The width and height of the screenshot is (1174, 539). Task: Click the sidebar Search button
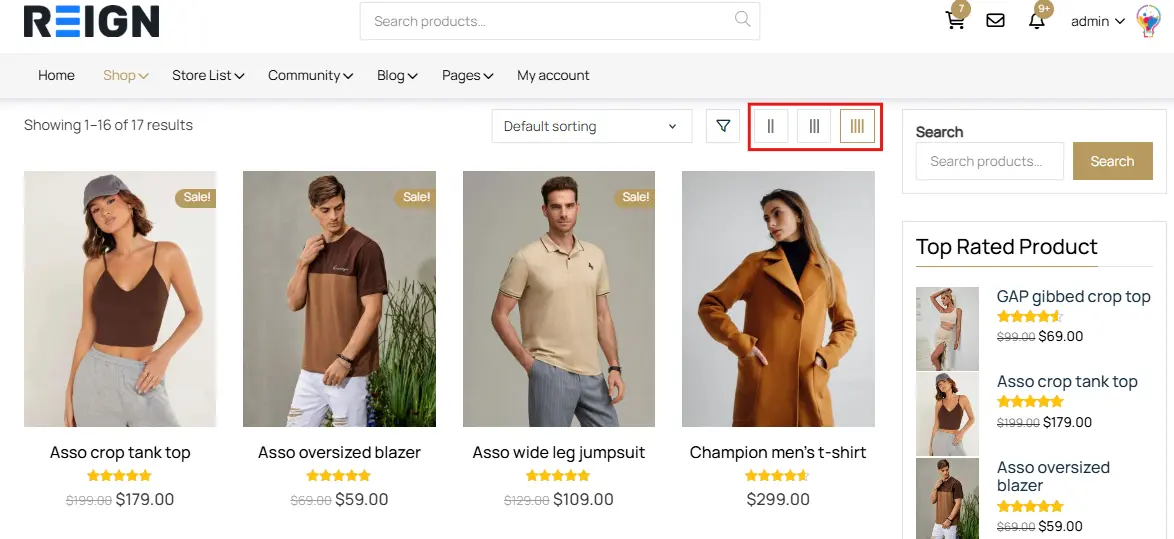[x=1112, y=161]
